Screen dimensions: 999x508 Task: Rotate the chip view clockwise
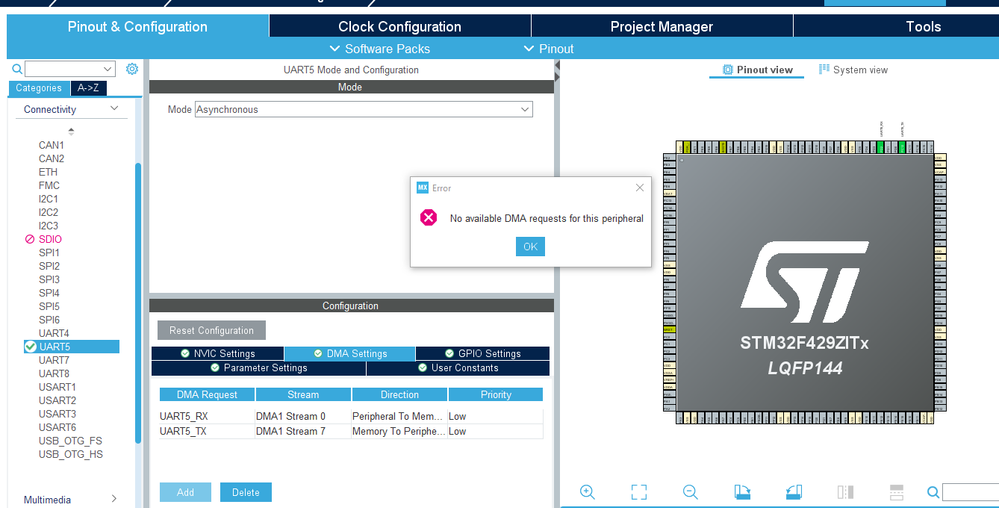tap(742, 491)
